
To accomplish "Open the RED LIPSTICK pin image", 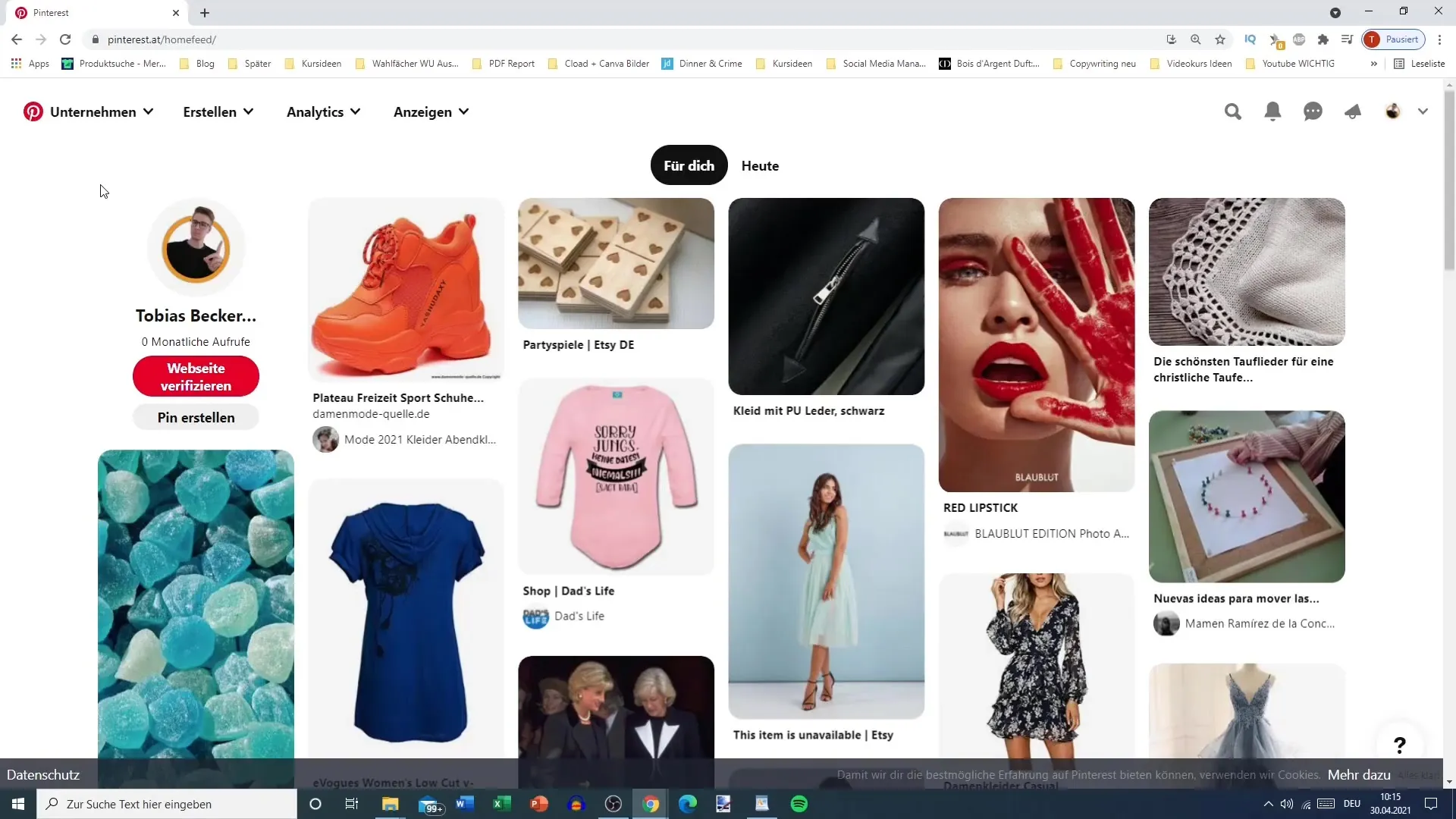I will [x=1036, y=345].
